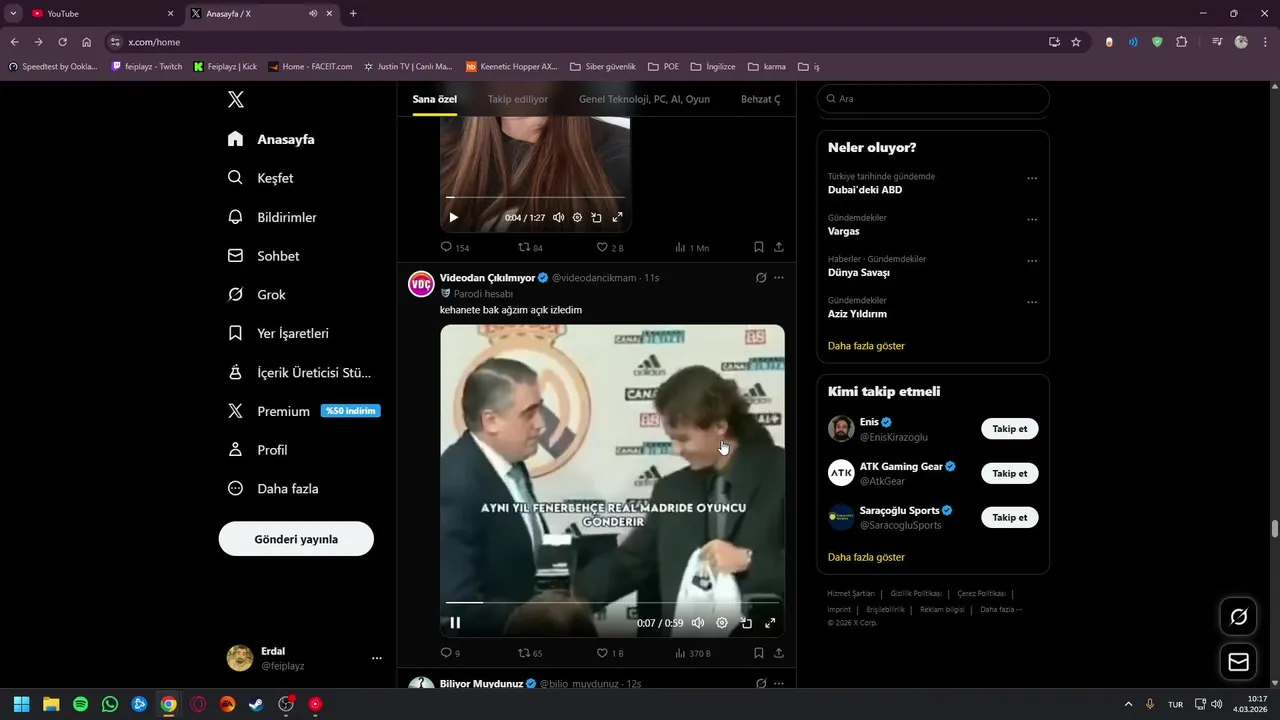Click repost icon showing 84
This screenshot has height=720, width=1280.
tap(524, 247)
